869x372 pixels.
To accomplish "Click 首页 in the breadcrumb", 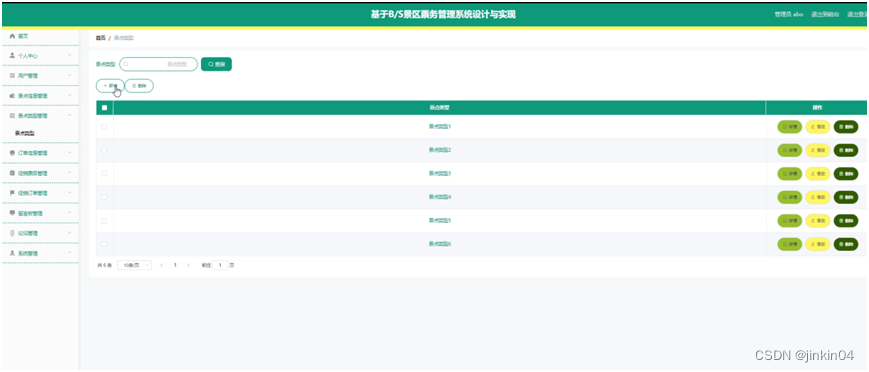I will click(x=100, y=38).
